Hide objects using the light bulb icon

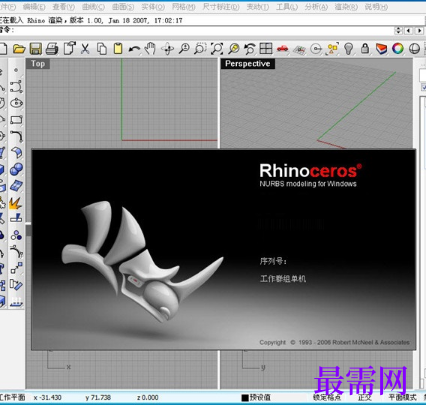coord(349,49)
